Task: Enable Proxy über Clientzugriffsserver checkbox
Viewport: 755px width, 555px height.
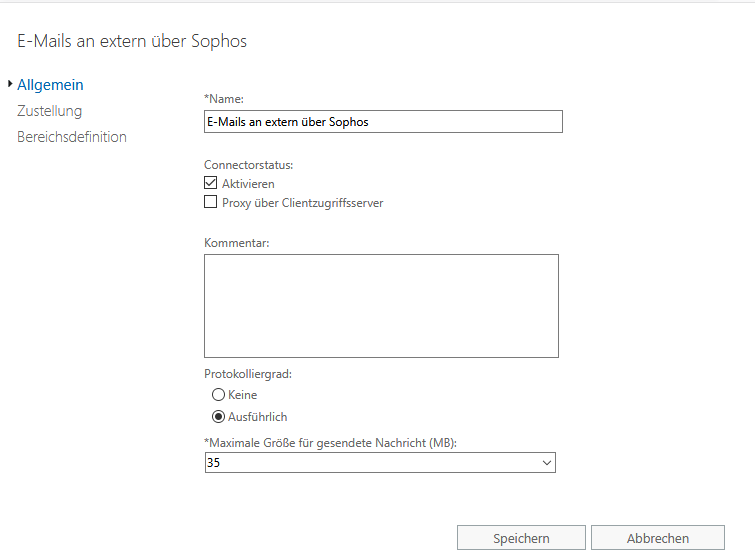Action: coord(210,202)
